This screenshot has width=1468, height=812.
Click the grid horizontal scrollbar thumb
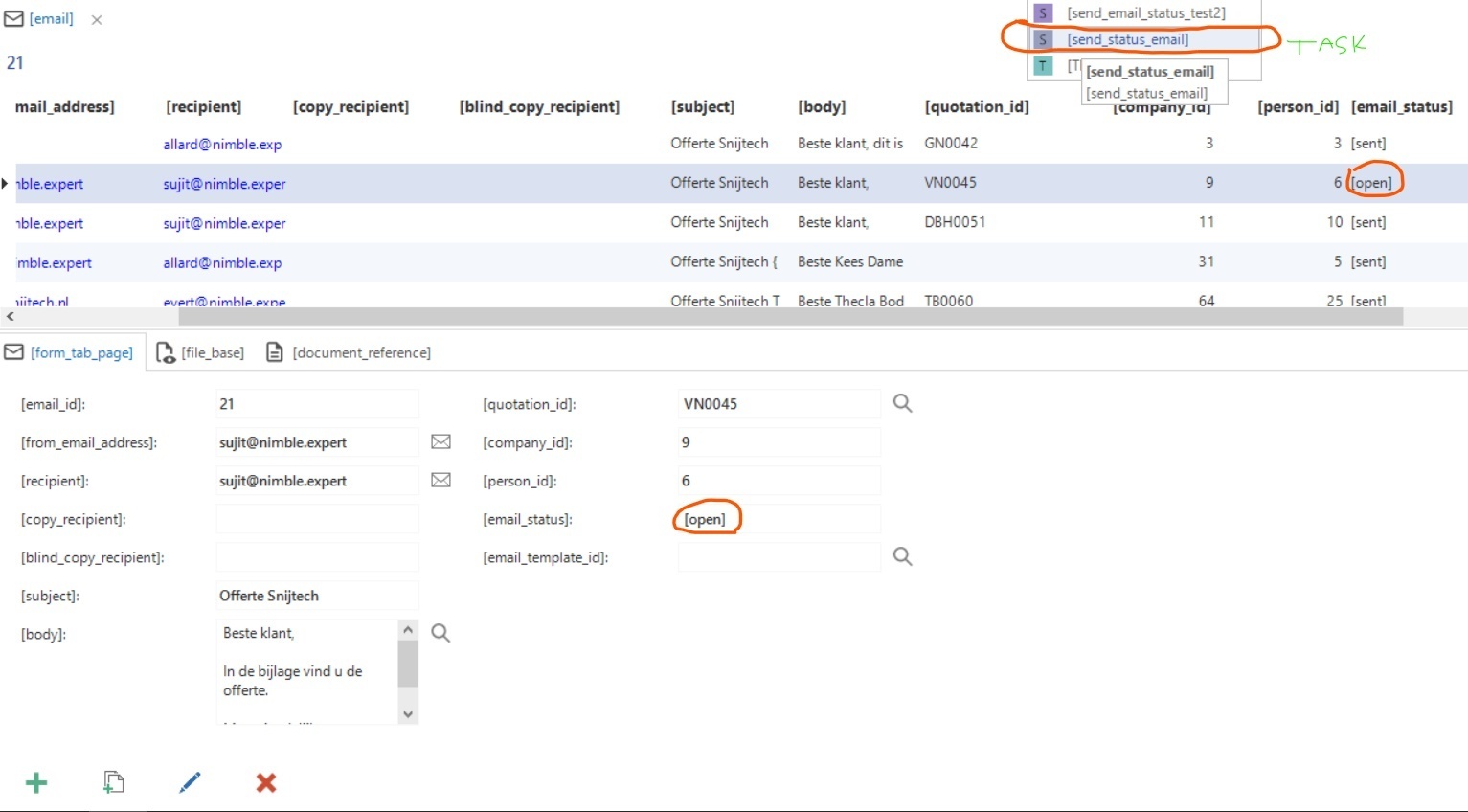[x=791, y=316]
